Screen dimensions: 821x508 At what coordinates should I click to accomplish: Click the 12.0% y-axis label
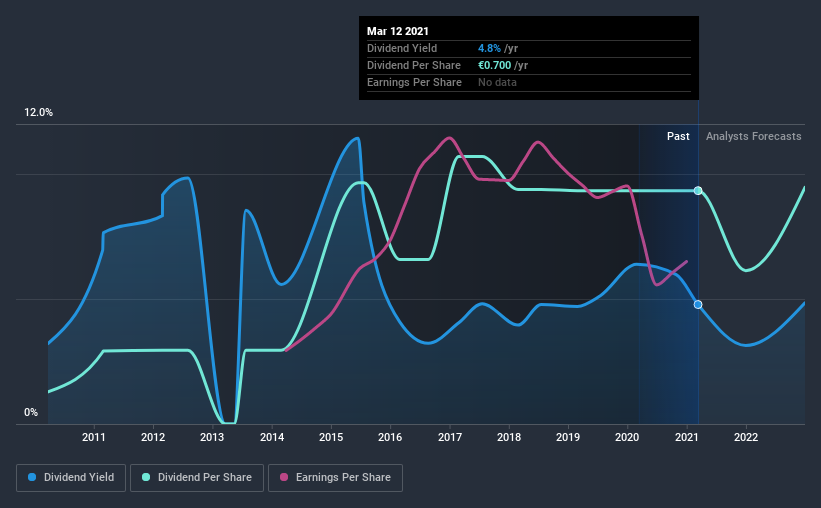[x=38, y=113]
